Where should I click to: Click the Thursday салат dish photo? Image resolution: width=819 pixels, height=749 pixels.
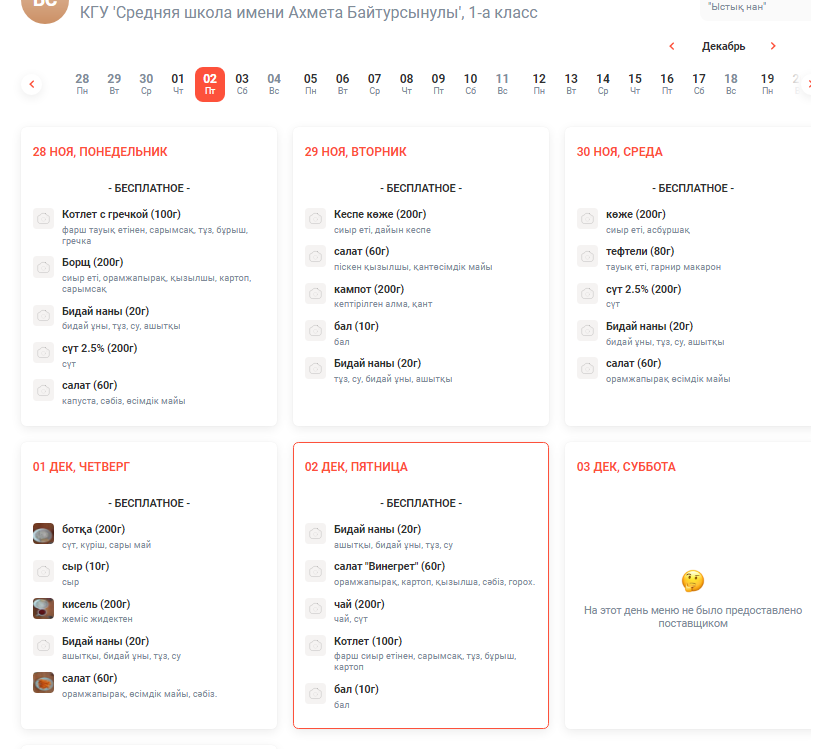[x=43, y=682]
